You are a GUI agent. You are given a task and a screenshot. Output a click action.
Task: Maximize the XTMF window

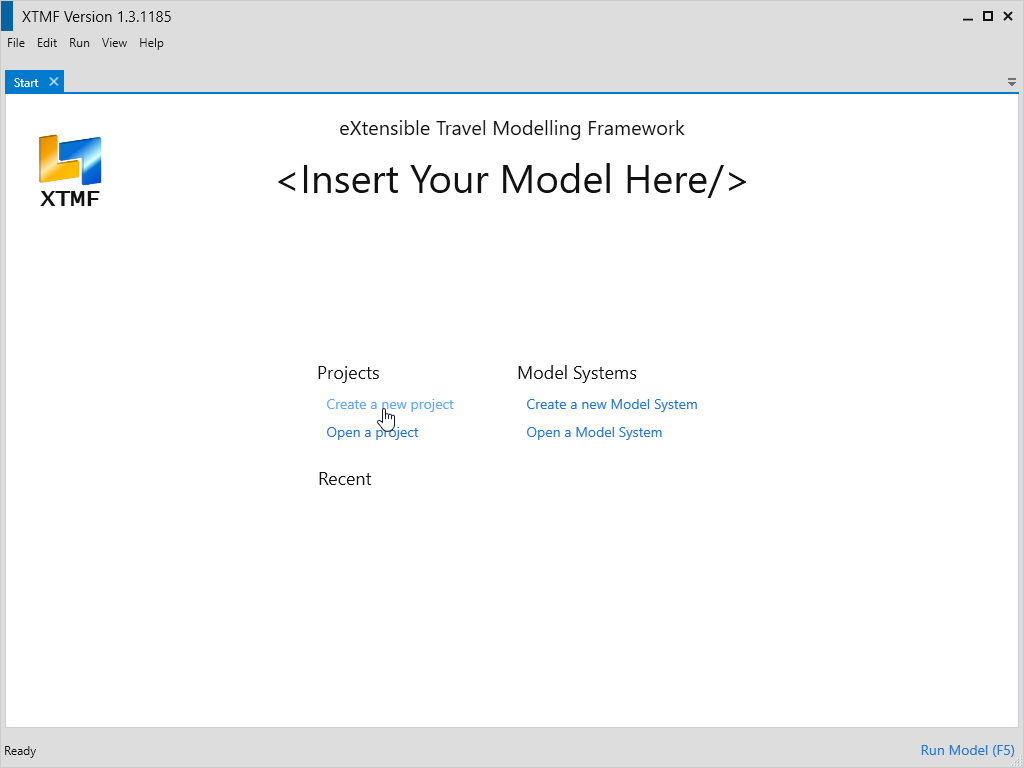[x=988, y=16]
